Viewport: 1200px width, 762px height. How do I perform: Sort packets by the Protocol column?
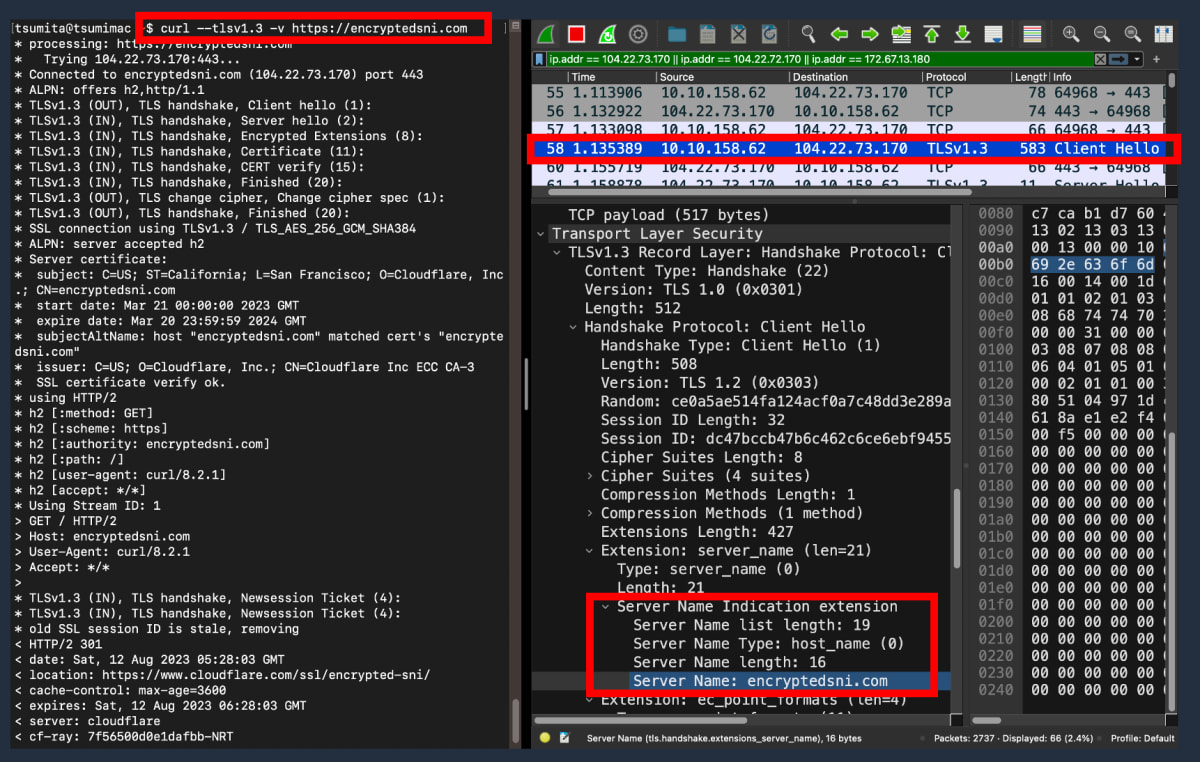[966, 77]
